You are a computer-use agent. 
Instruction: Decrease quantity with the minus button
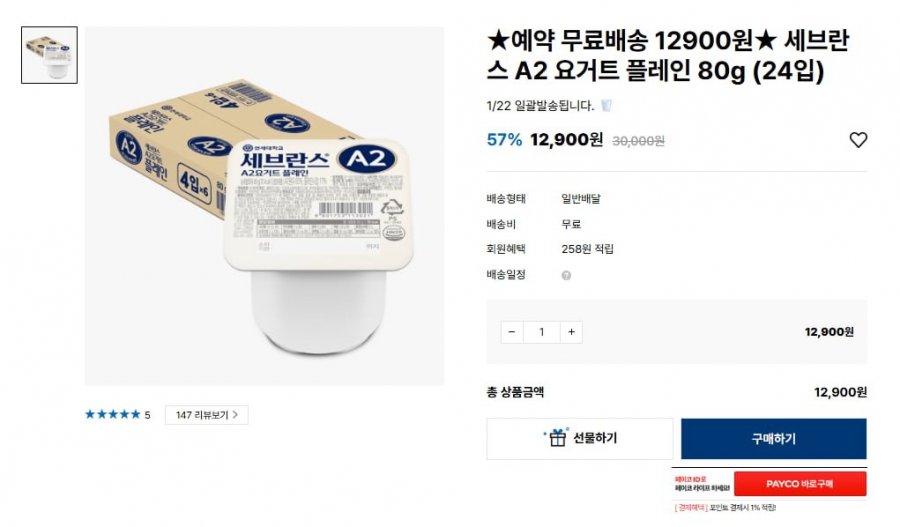(512, 332)
